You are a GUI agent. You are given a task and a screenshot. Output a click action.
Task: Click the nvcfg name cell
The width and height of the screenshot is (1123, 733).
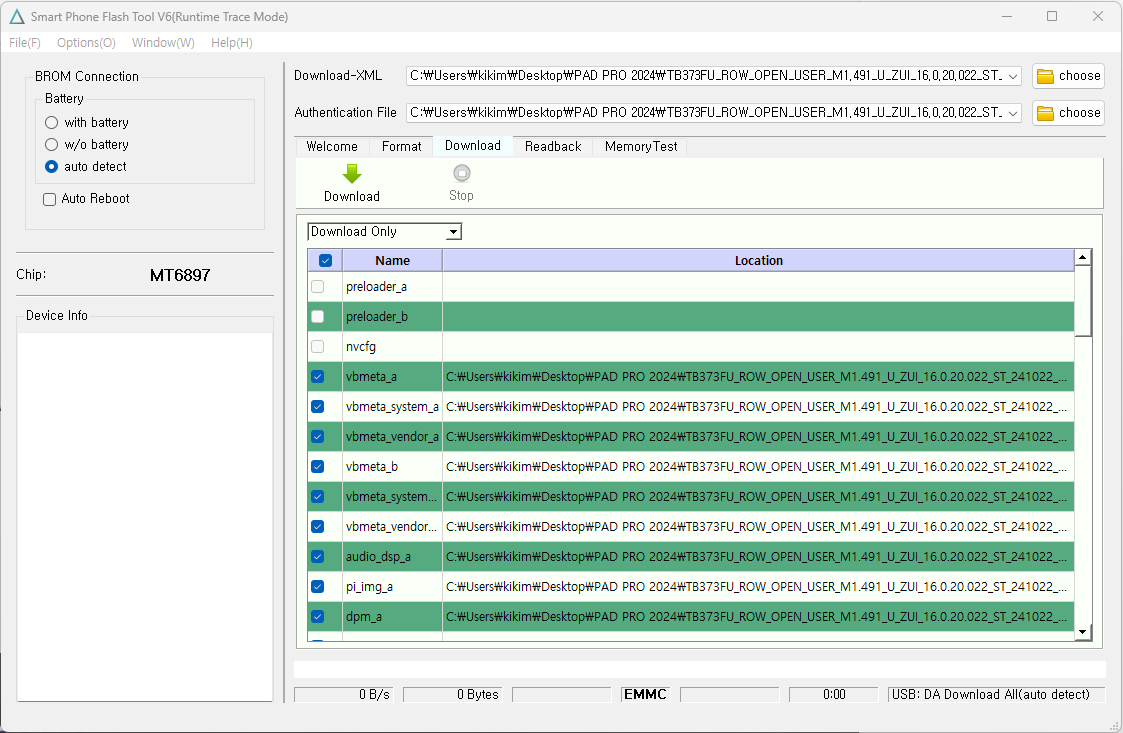click(x=392, y=347)
